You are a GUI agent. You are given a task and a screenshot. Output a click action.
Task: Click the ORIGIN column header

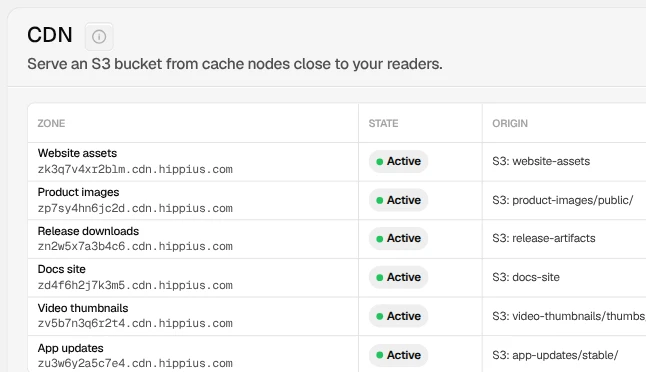pyautogui.click(x=510, y=124)
